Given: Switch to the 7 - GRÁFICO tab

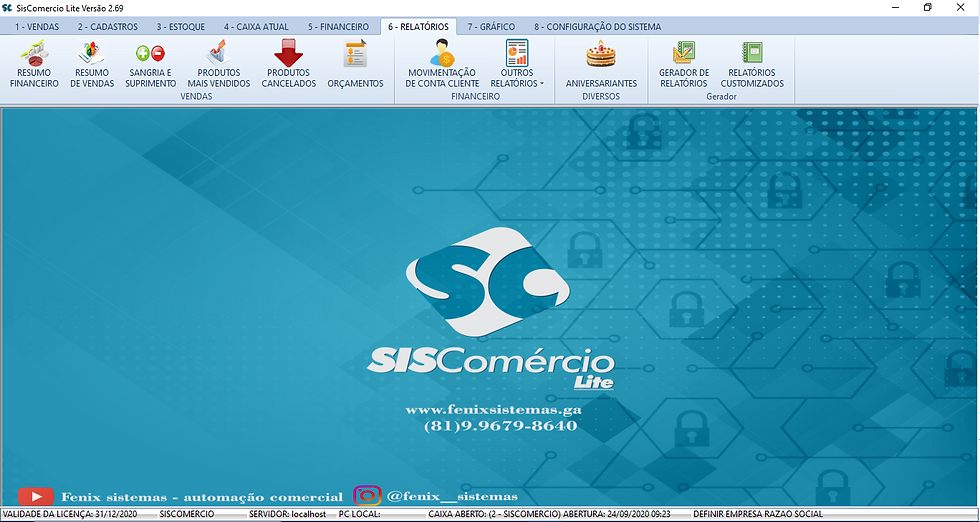Looking at the screenshot, I should click(491, 27).
